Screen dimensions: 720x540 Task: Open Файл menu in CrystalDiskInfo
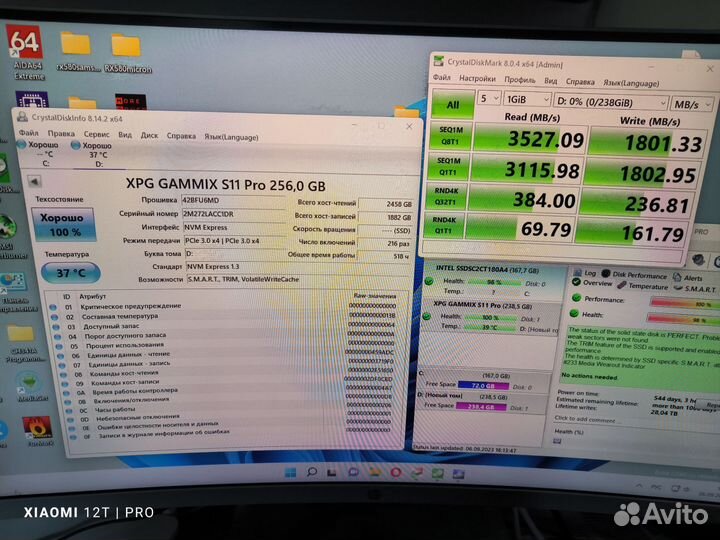[28, 133]
